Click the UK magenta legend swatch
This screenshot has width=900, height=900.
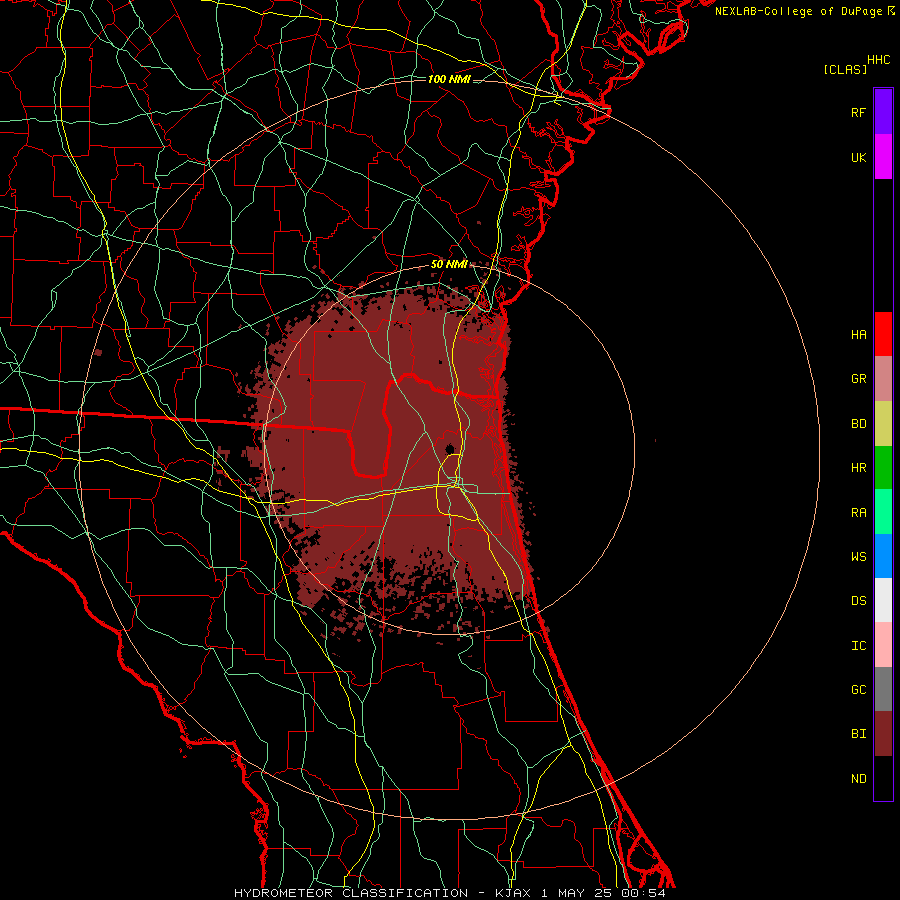883,157
